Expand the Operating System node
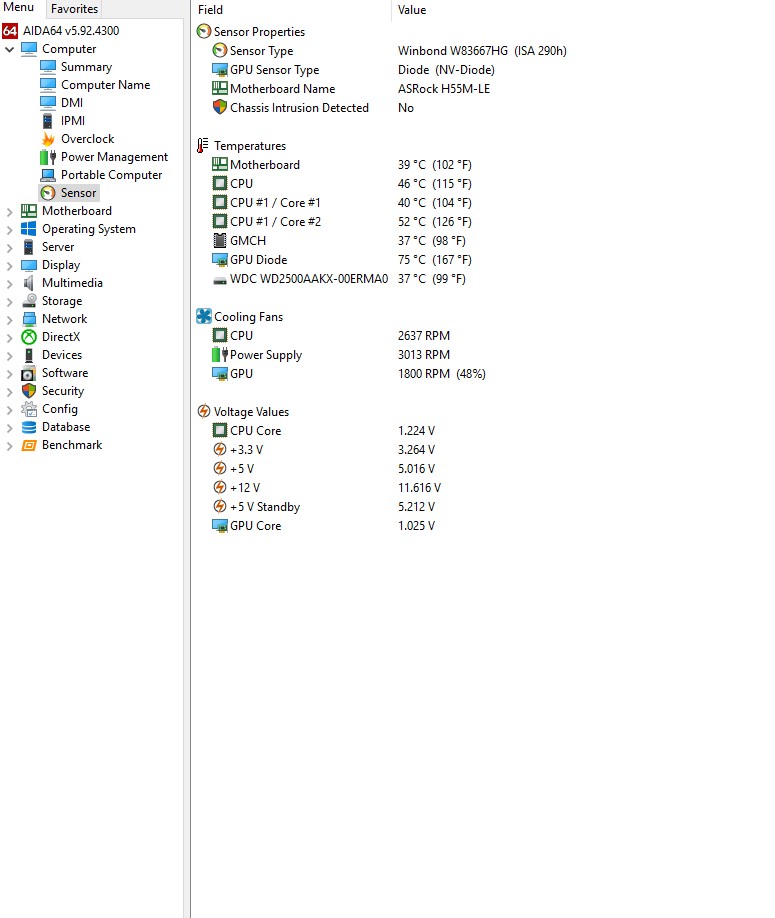 coord(9,230)
